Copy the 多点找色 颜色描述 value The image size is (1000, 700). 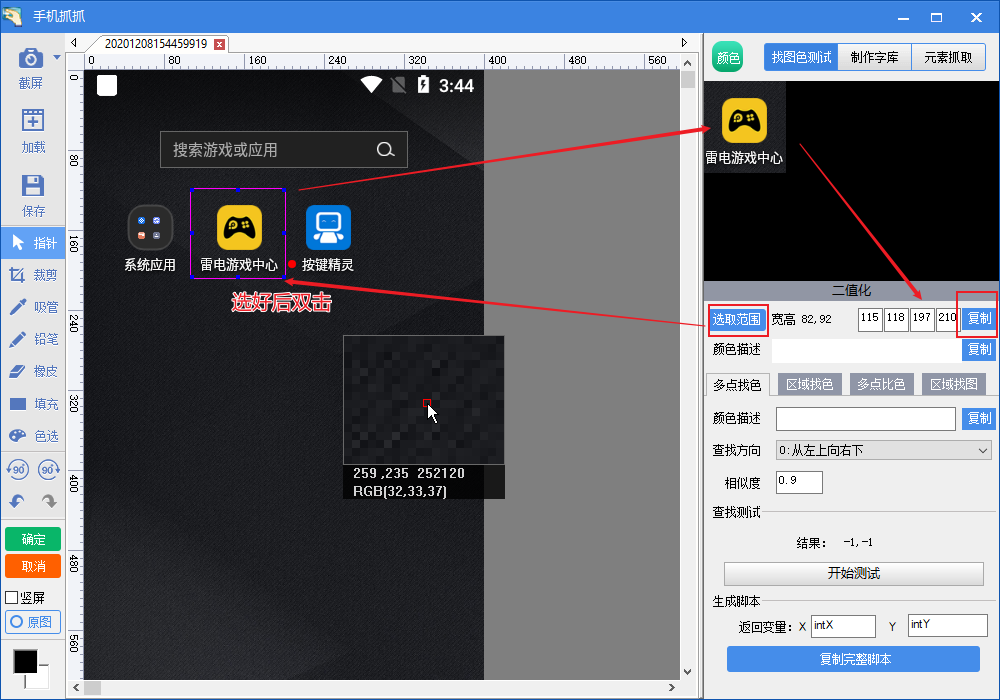(x=979, y=418)
